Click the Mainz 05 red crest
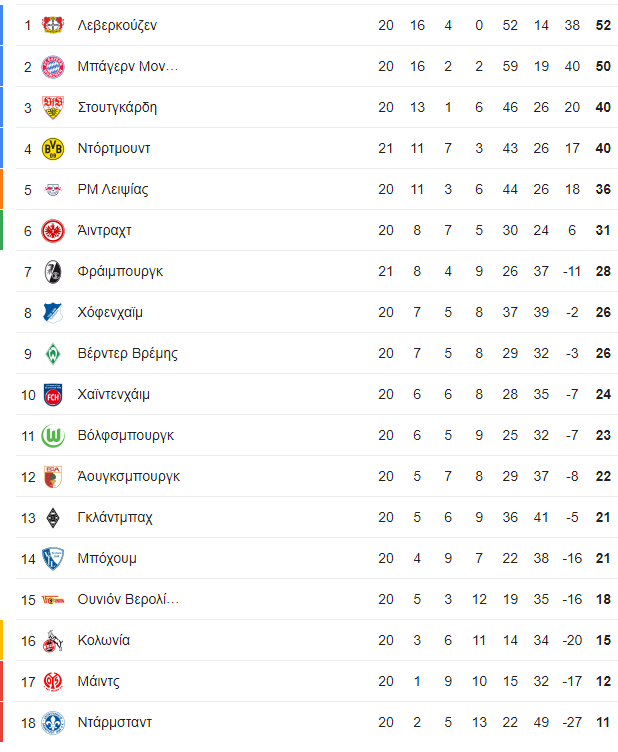Image resolution: width=618 pixels, height=752 pixels. [x=53, y=682]
